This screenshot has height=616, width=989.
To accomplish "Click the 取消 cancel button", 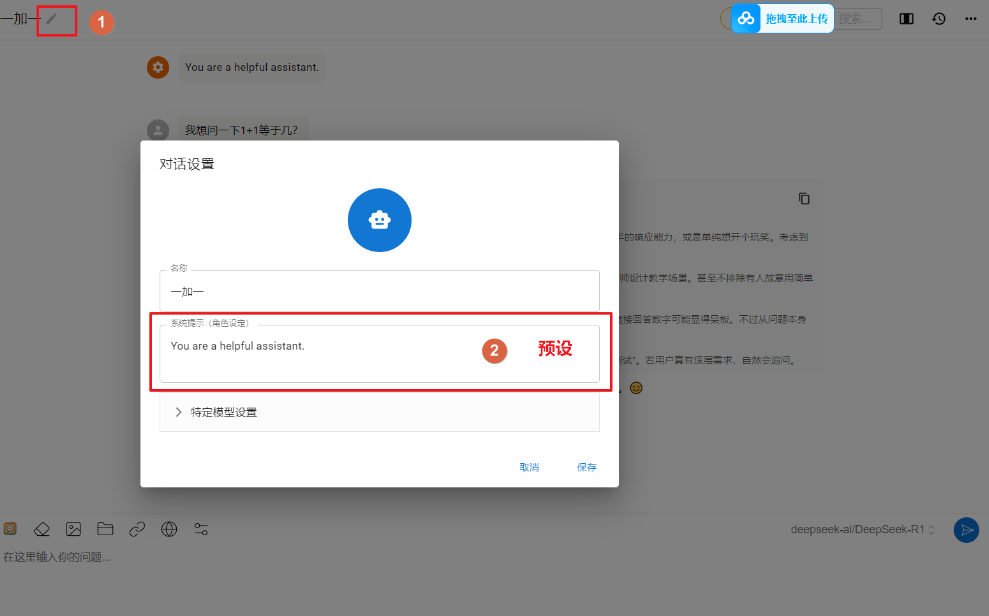I will (x=529, y=467).
